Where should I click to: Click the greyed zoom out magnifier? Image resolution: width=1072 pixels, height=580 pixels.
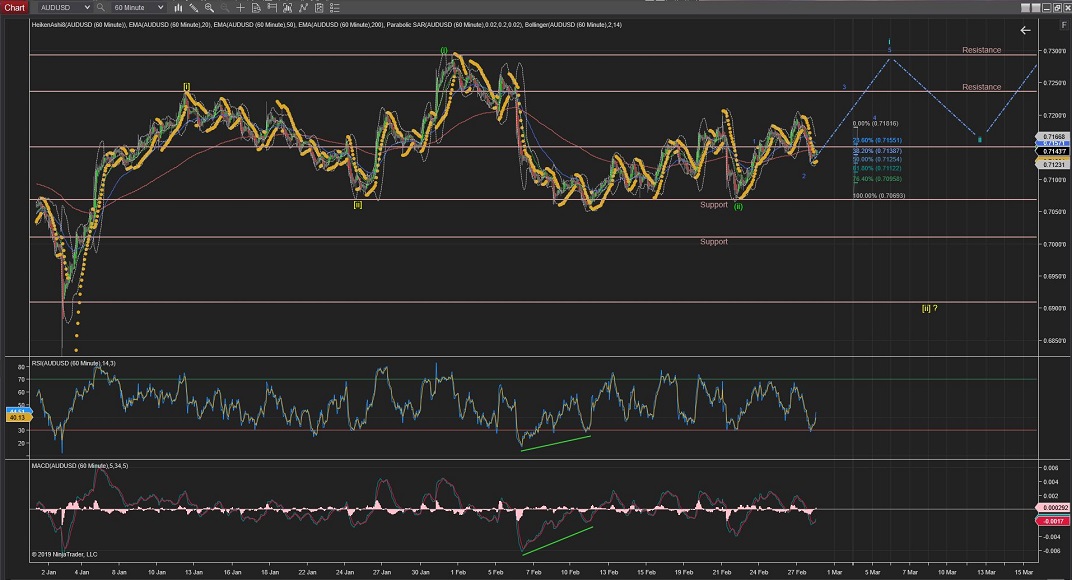pyautogui.click(x=224, y=7)
